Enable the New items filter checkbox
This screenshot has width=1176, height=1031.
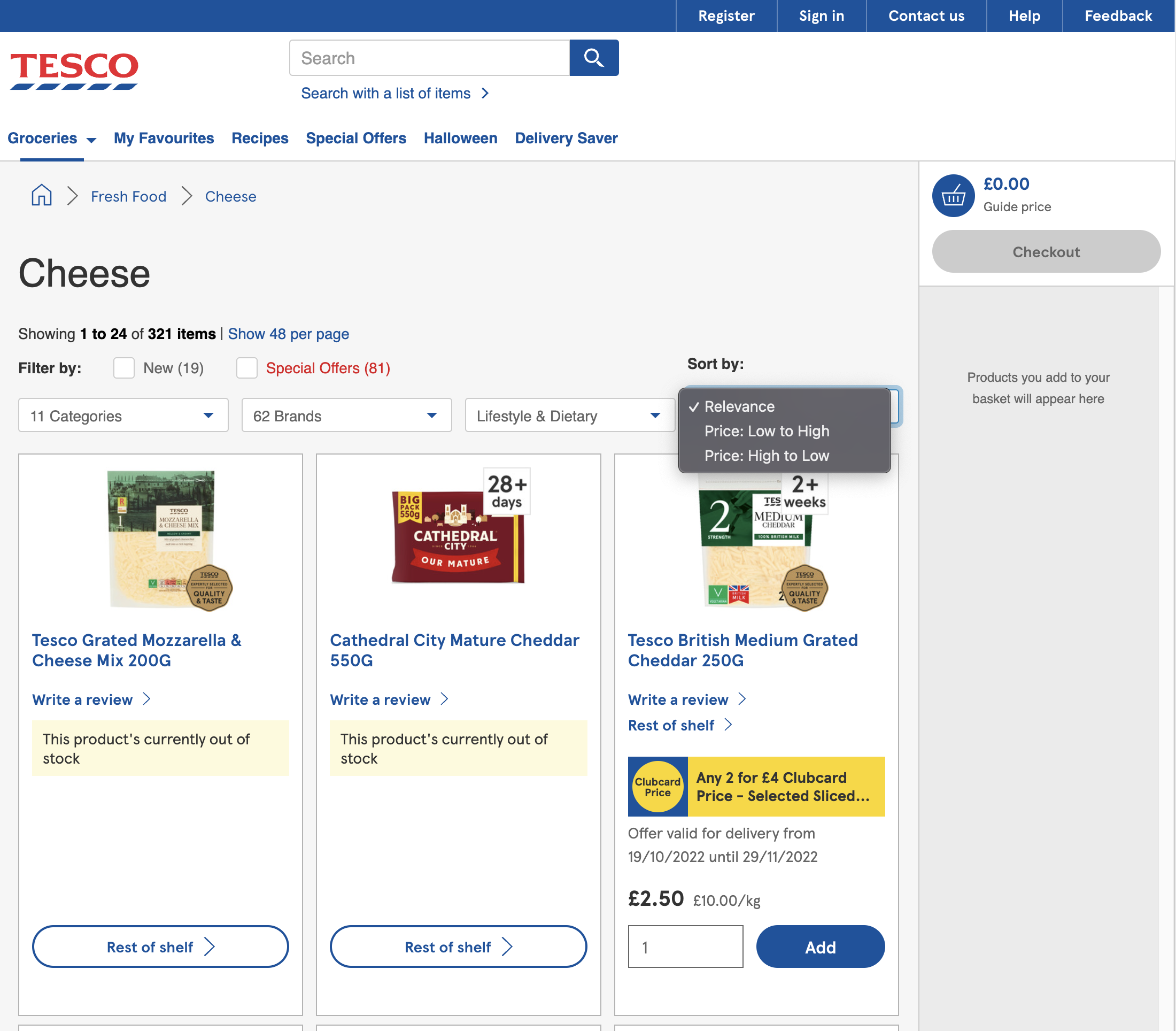123,367
